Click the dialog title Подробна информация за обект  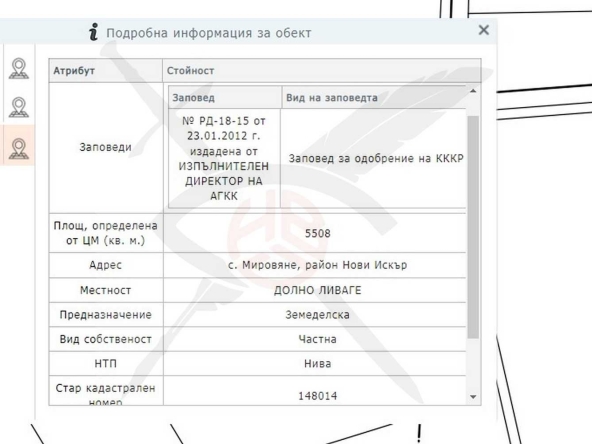click(x=208, y=33)
